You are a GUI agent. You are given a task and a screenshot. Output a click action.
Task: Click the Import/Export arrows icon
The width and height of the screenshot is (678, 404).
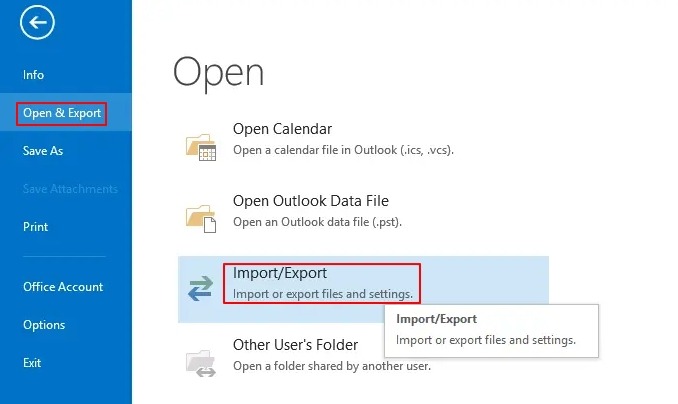pyautogui.click(x=201, y=289)
